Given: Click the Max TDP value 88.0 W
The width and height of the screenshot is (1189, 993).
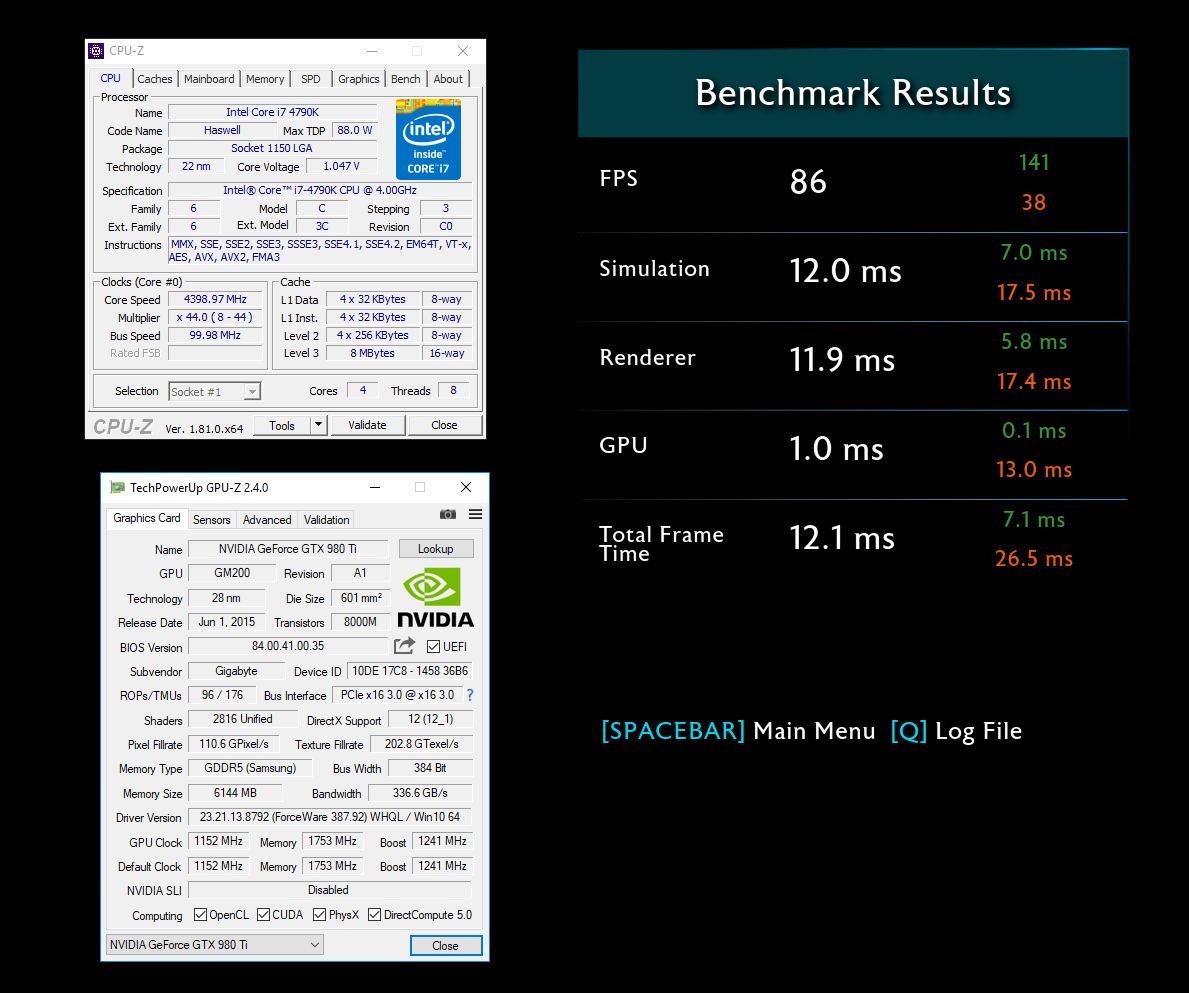Looking at the screenshot, I should coord(355,130).
